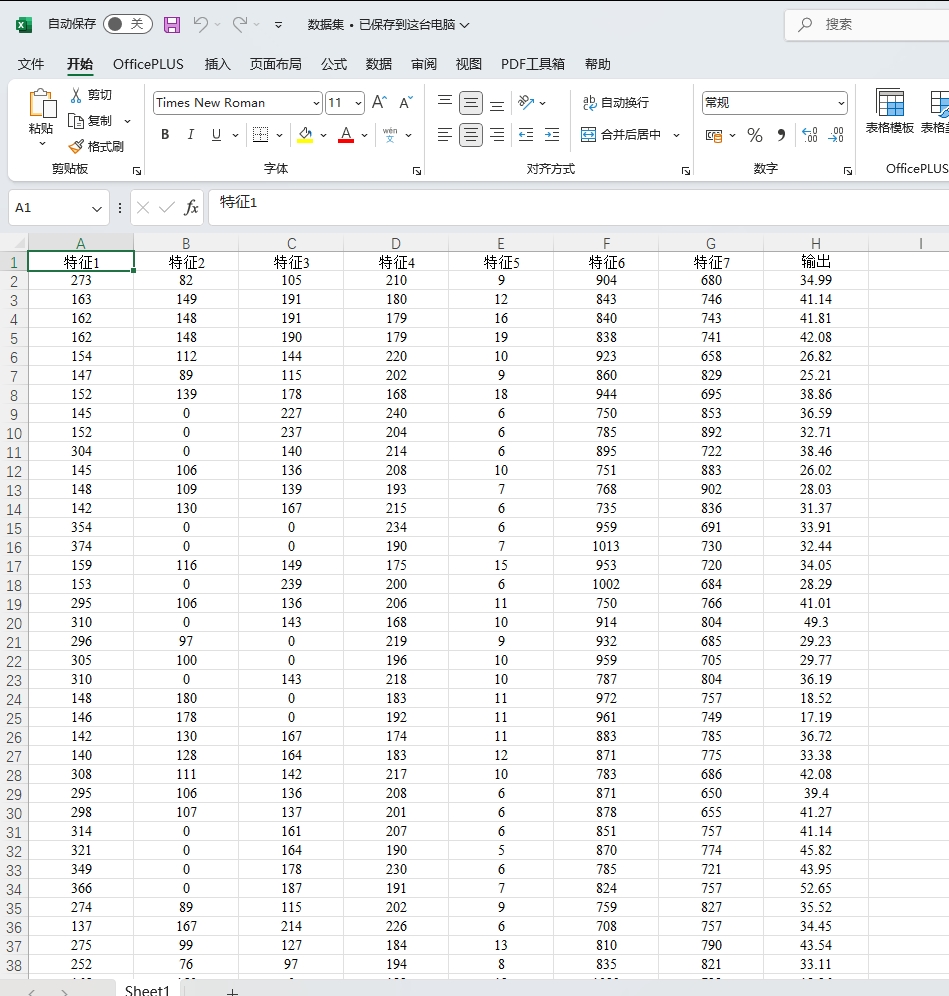Toggle the center horizontally button
Image resolution: width=949 pixels, height=996 pixels.
pos(471,135)
